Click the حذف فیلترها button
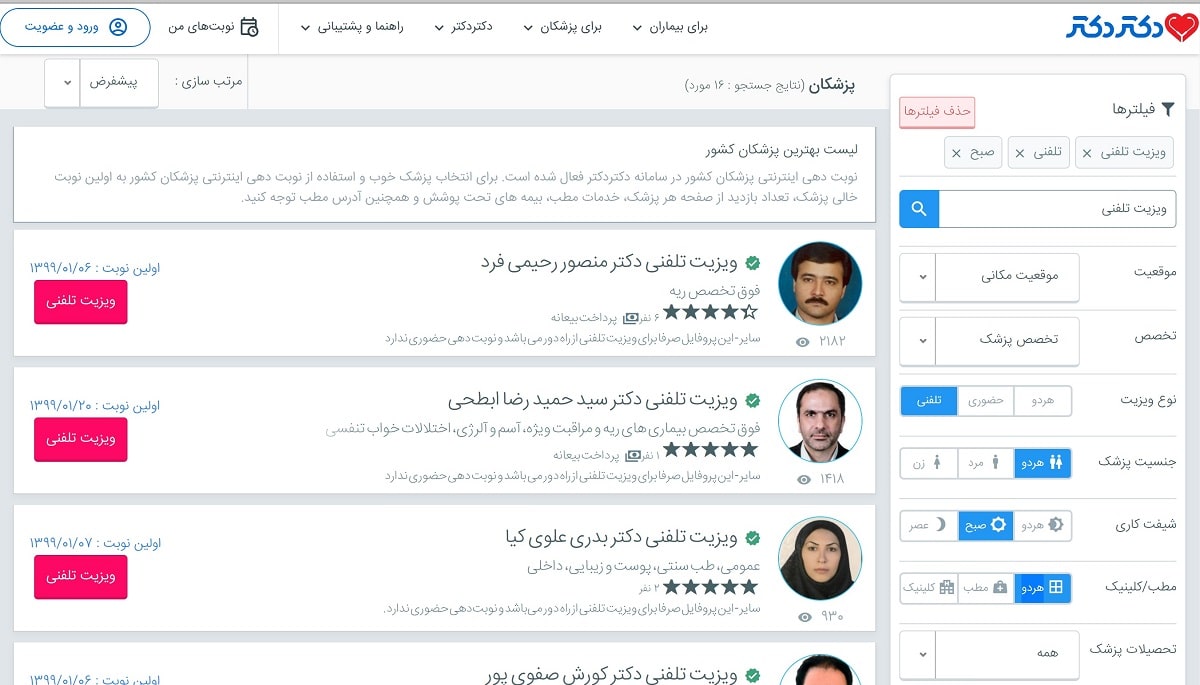The height and width of the screenshot is (685, 1200). pyautogui.click(x=937, y=111)
